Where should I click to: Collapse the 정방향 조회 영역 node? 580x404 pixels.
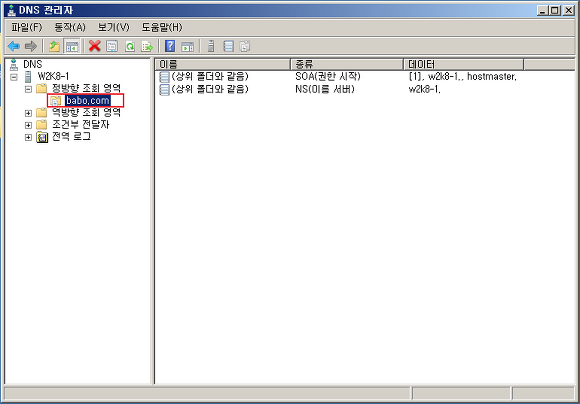(28, 89)
